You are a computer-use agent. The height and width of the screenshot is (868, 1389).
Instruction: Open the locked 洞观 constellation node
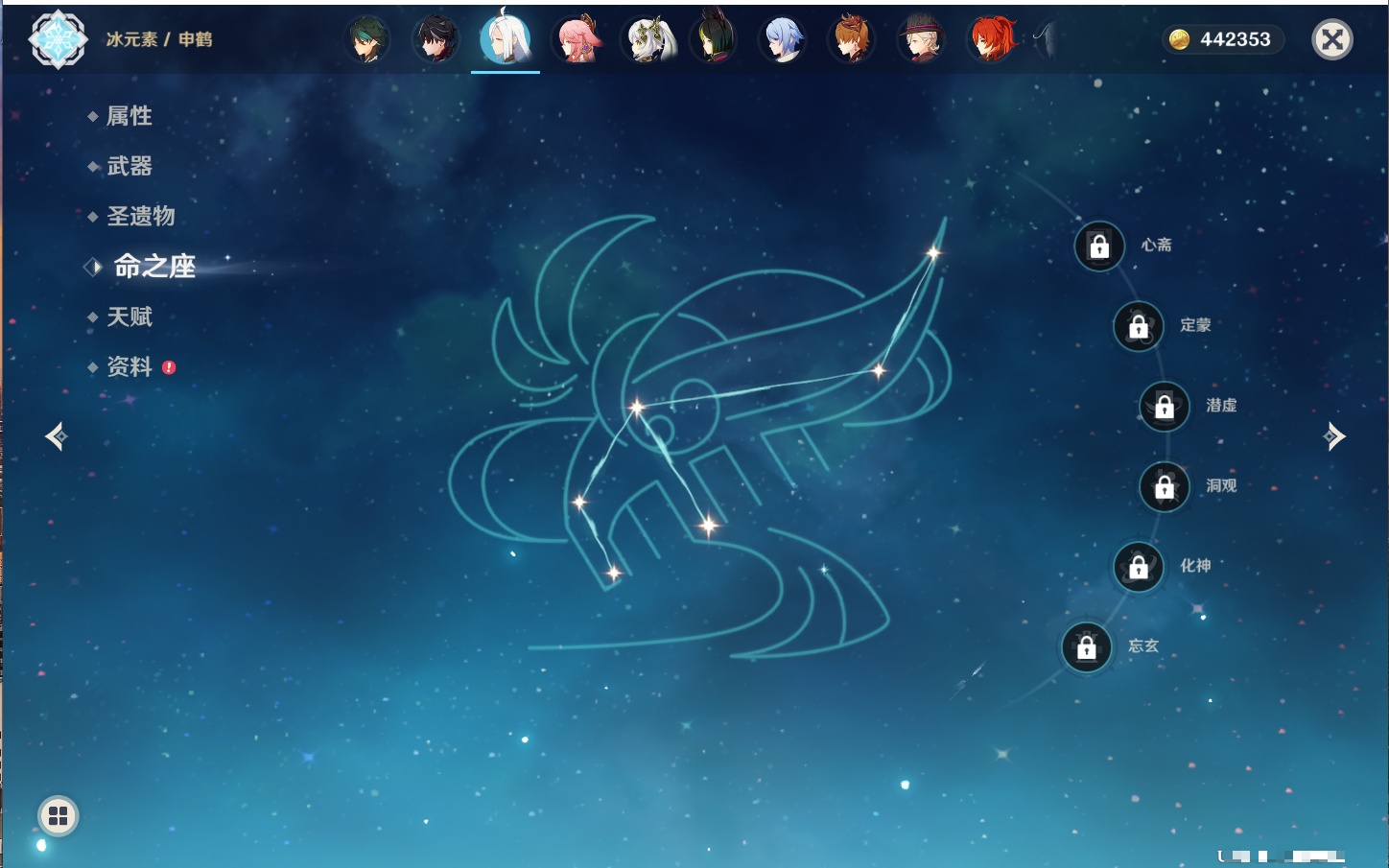point(1165,487)
